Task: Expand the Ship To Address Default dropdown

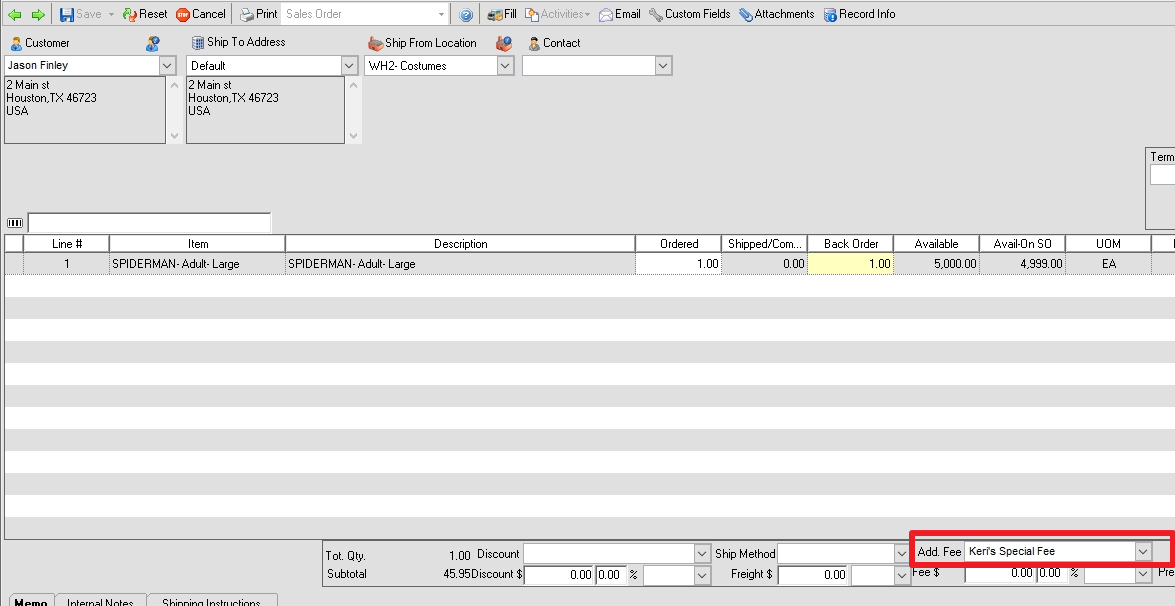Action: click(349, 66)
